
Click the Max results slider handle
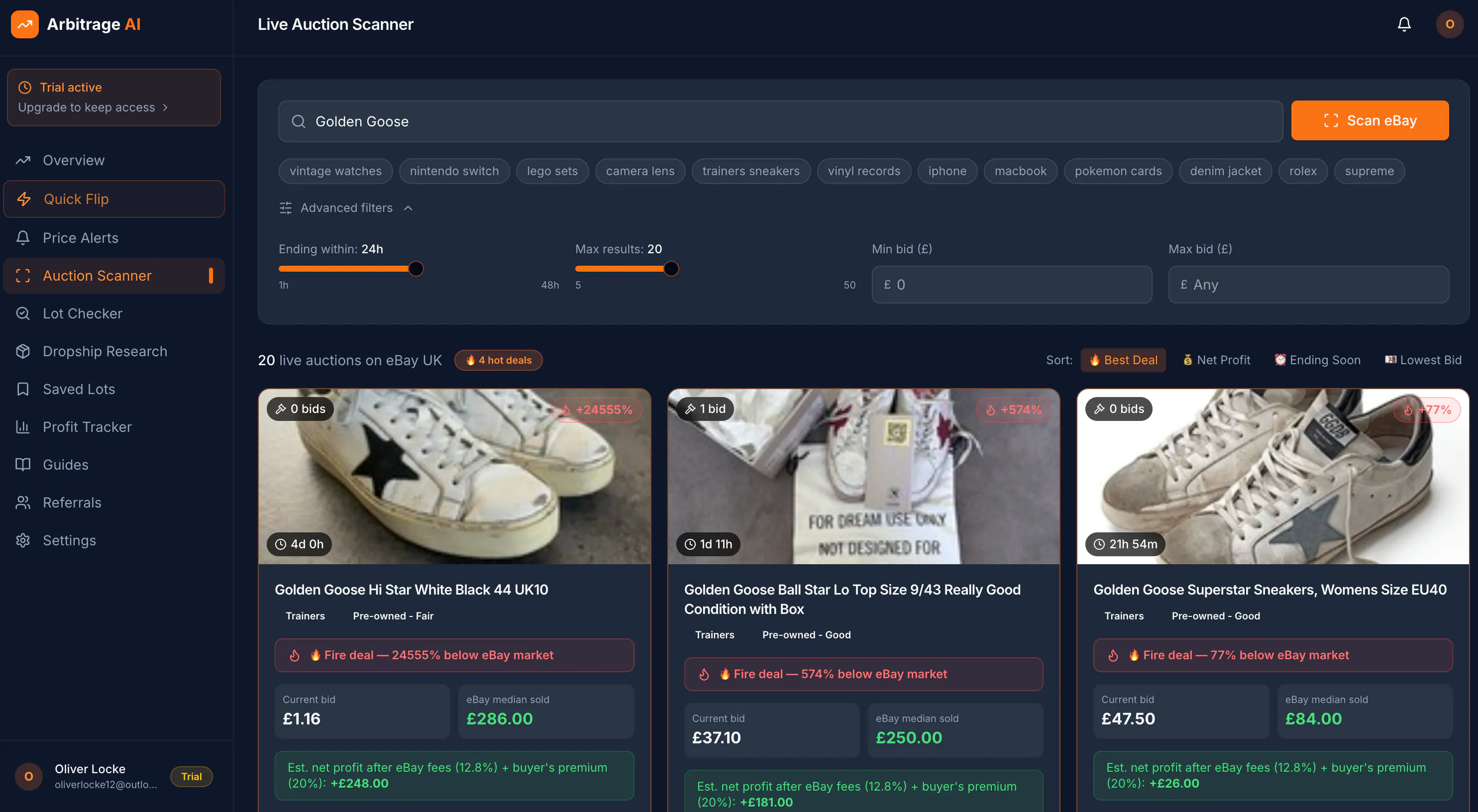point(671,269)
